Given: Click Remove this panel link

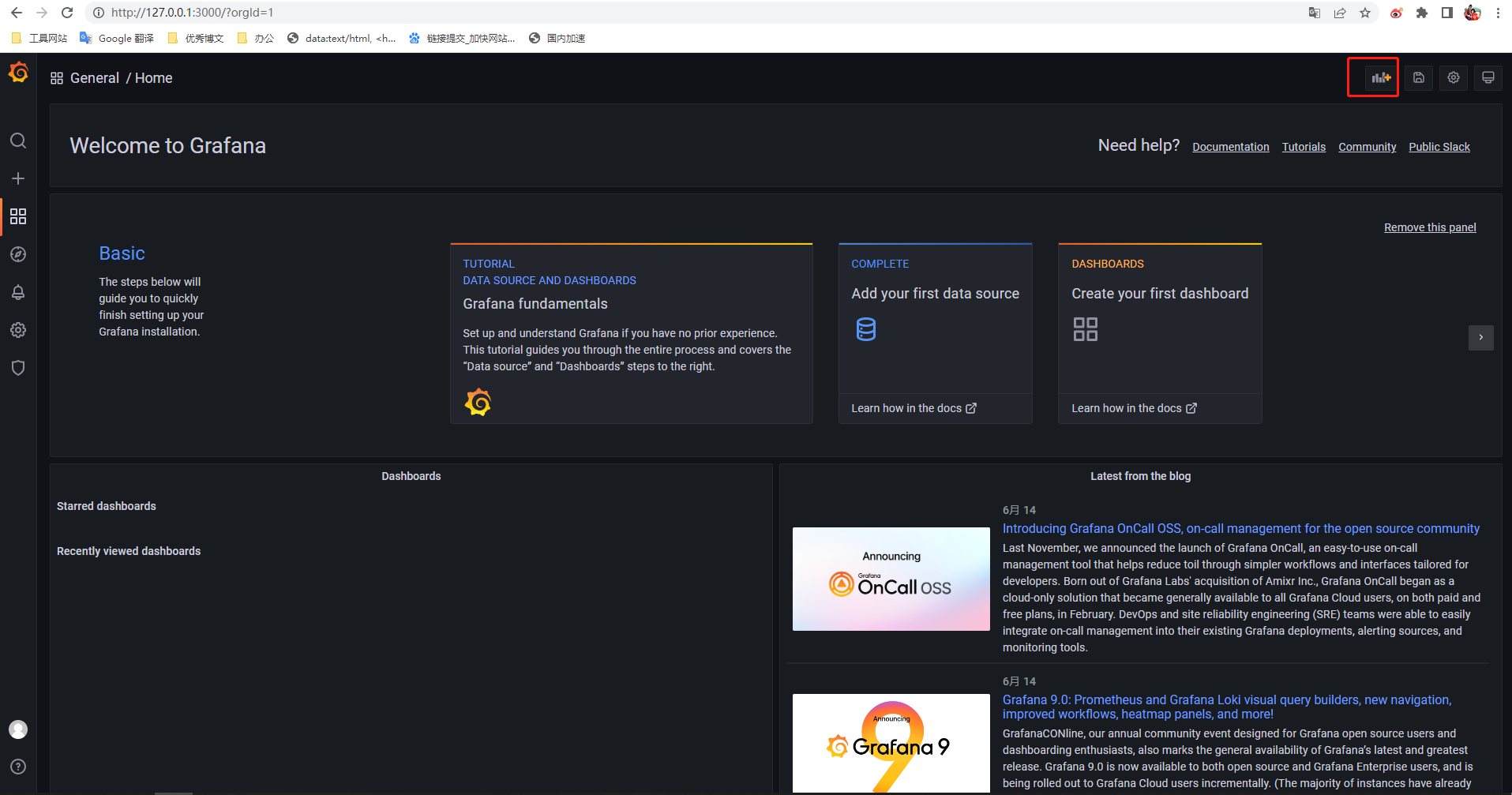Looking at the screenshot, I should [1430, 227].
